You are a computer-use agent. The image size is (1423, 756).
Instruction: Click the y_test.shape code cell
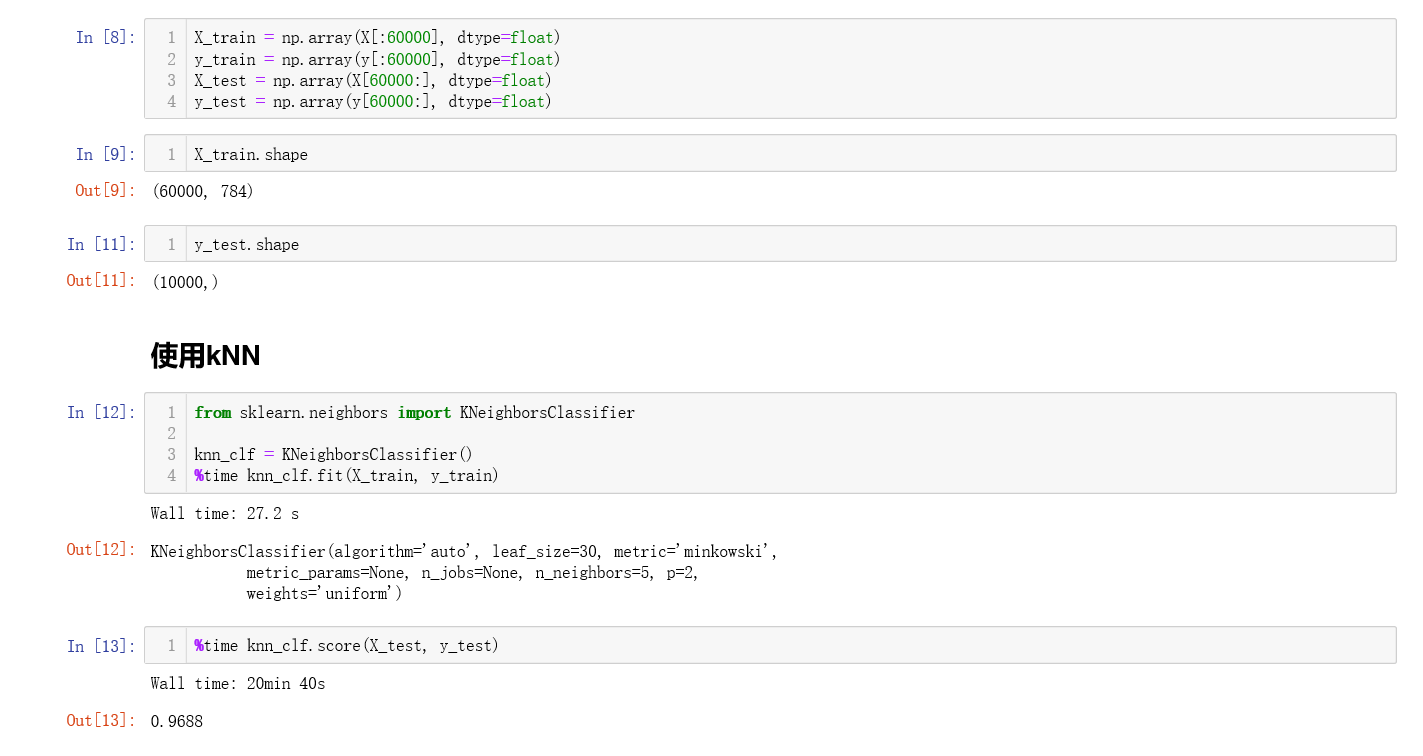(x=770, y=244)
